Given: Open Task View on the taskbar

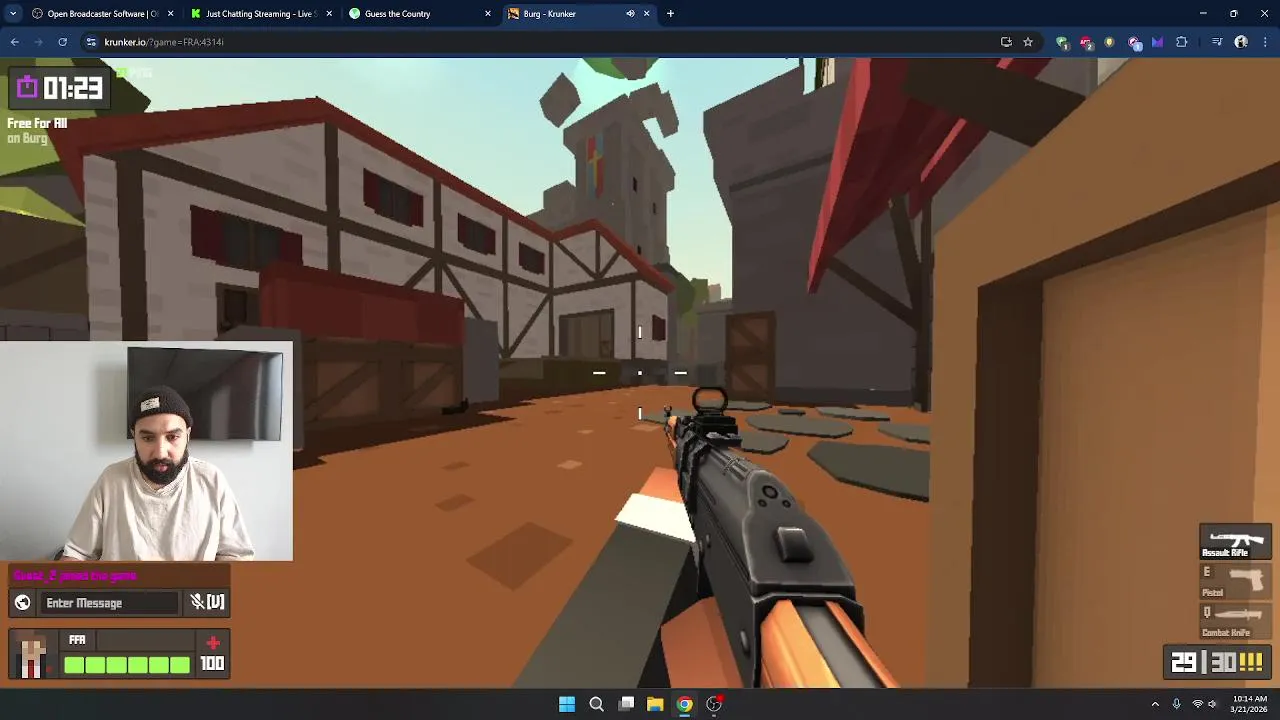Looking at the screenshot, I should click(626, 704).
